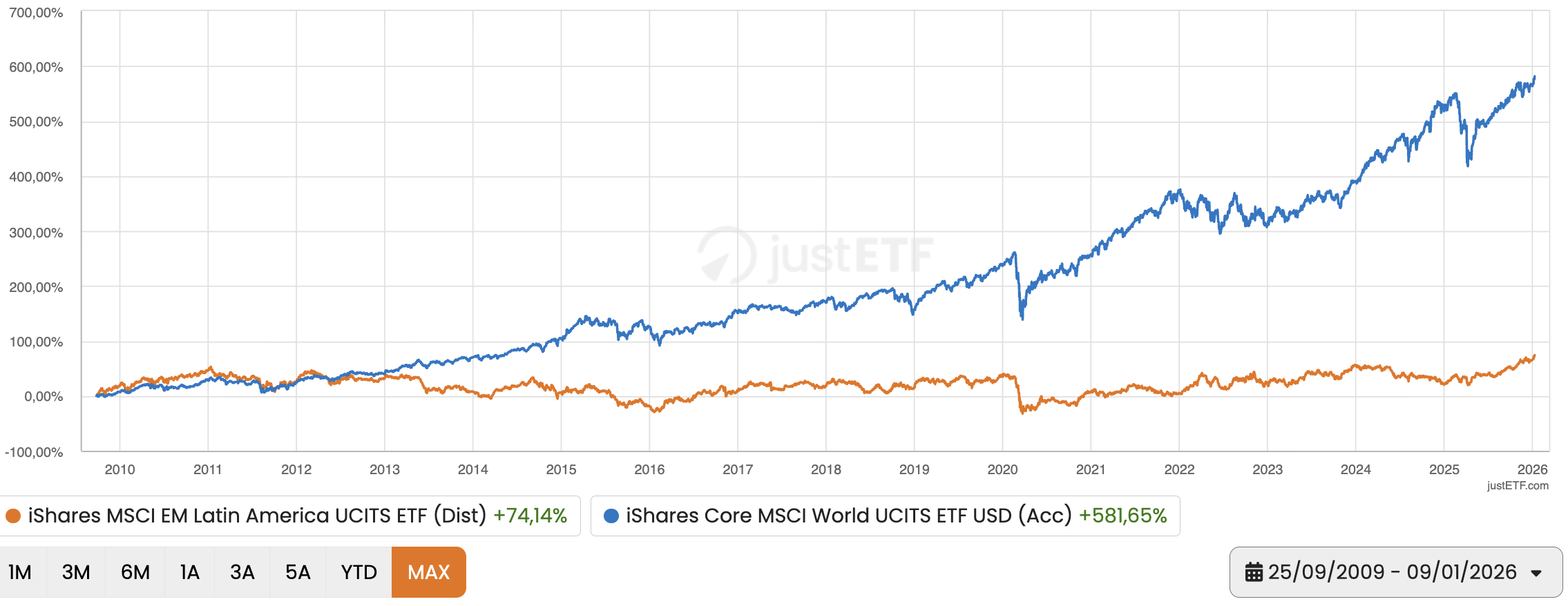Select the 1M time range
This screenshot has width=1568, height=606.
pos(21,572)
